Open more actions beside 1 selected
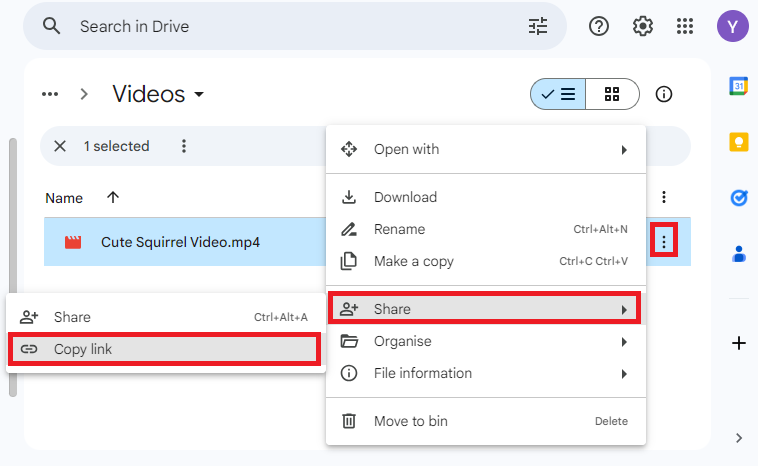 click(184, 146)
